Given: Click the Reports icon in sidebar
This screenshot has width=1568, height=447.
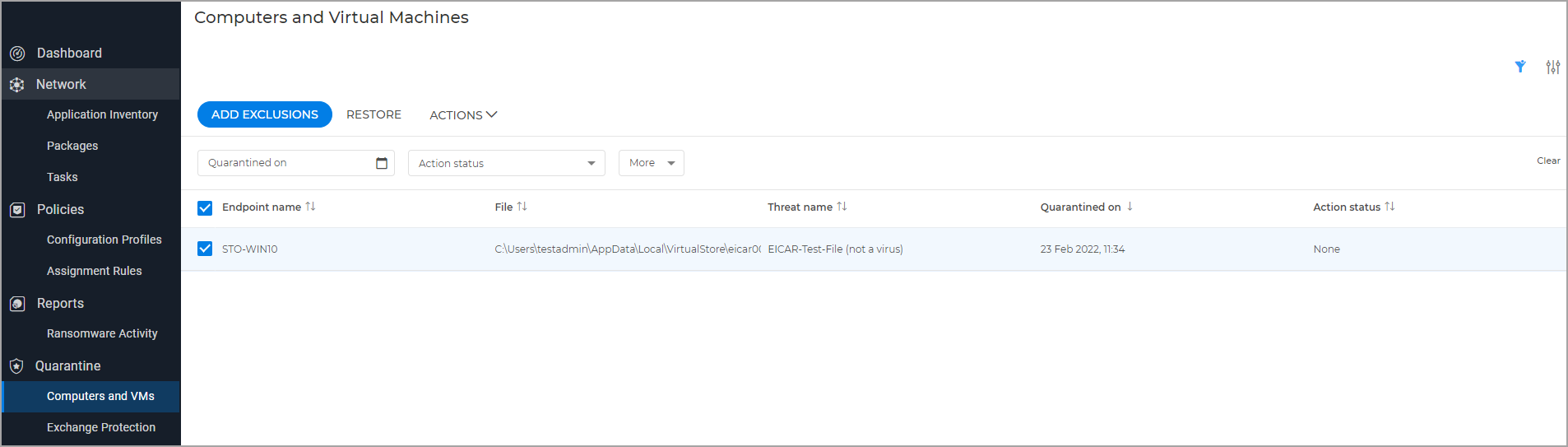Looking at the screenshot, I should click(x=17, y=304).
